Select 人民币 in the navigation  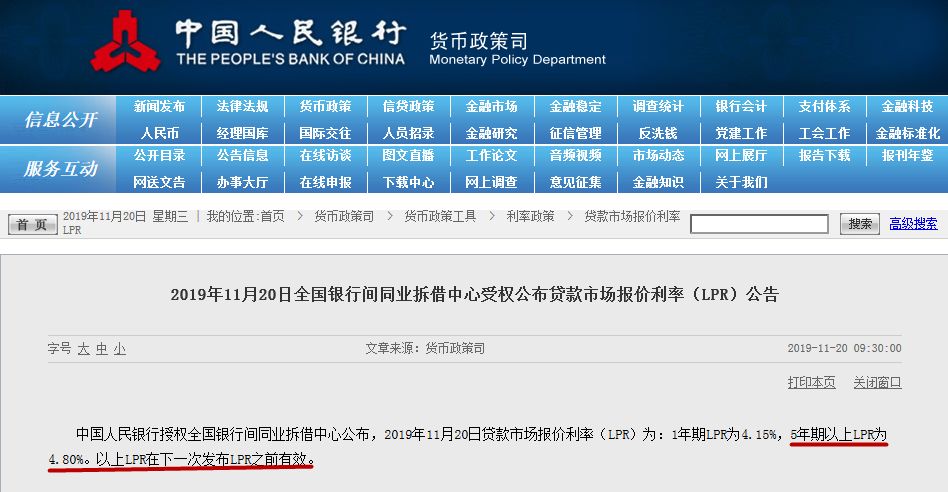click(x=160, y=133)
